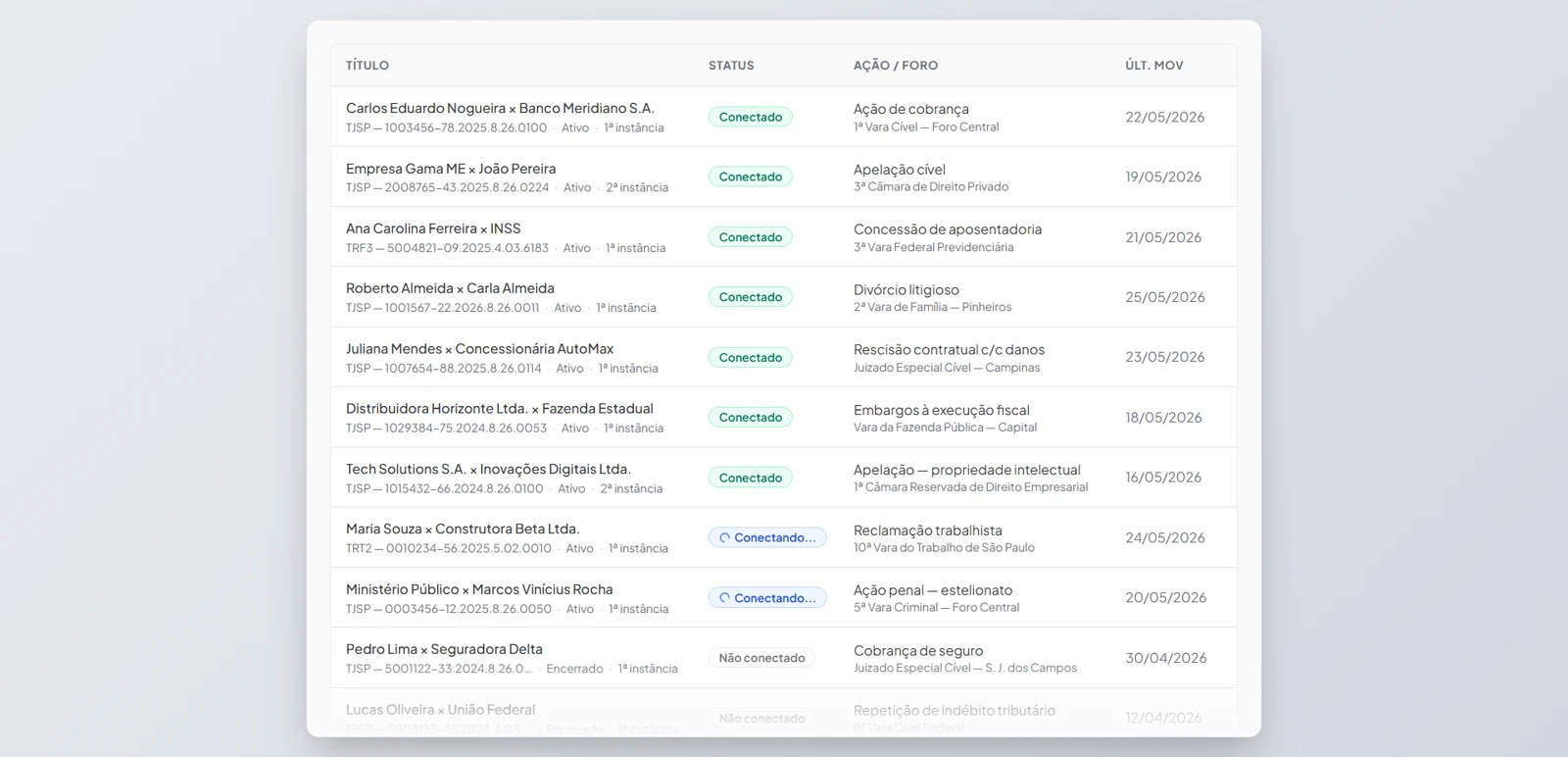Click Conectado badge for Tech Solutions row
The width and height of the screenshot is (1568, 757).
[x=751, y=478]
